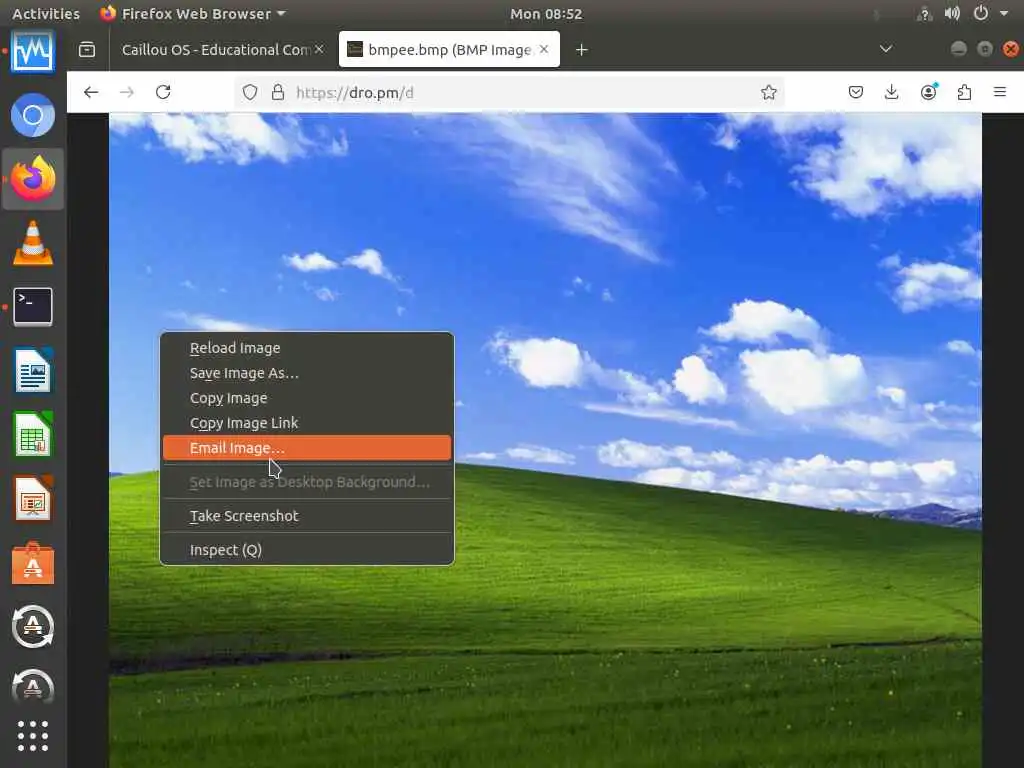Expand the system menu arrow
This screenshot has height=768, width=1024.
coord(1004,14)
